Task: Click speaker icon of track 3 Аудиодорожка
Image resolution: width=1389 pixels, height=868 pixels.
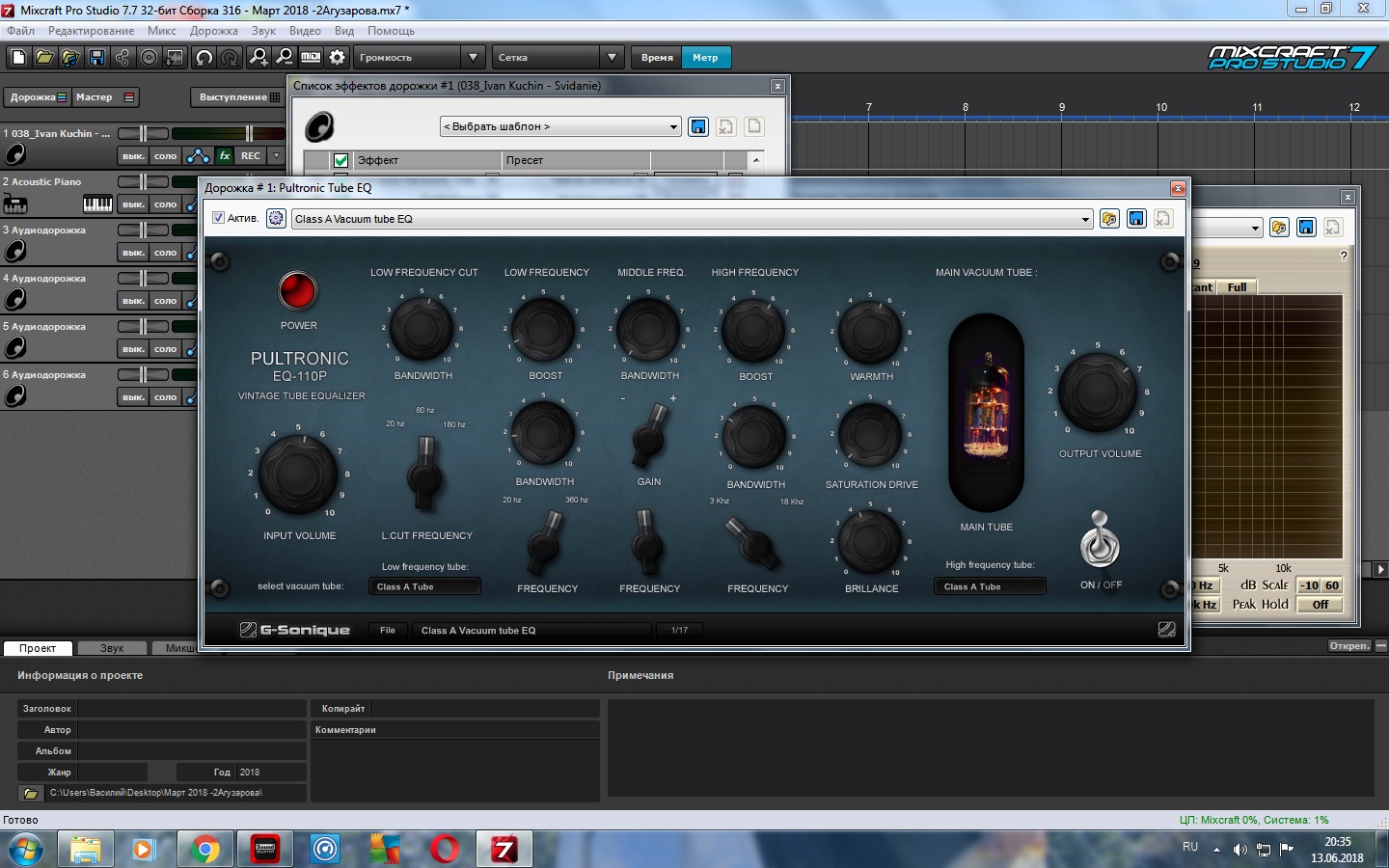Action: [15, 252]
